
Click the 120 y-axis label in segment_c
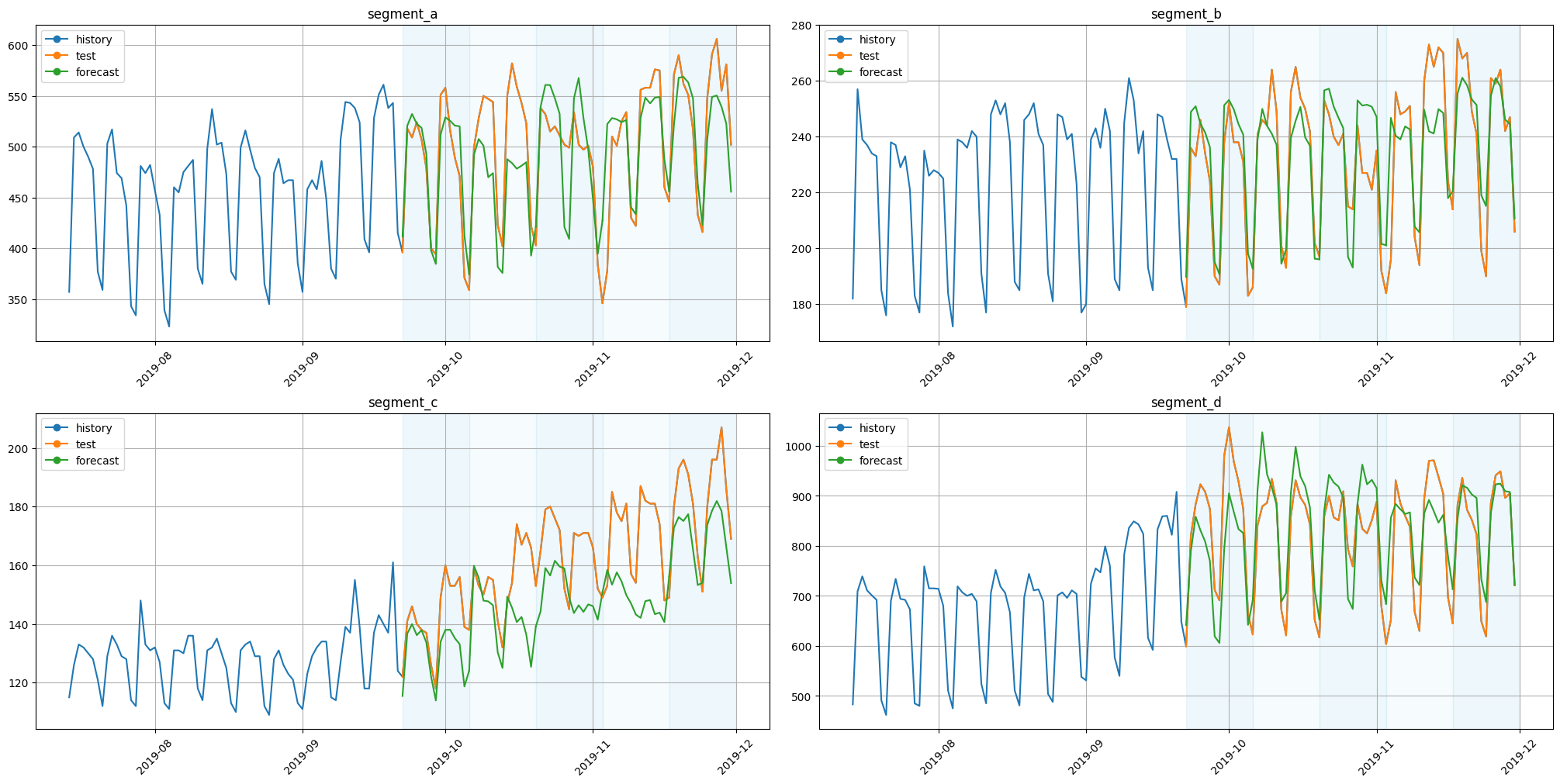tap(19, 683)
